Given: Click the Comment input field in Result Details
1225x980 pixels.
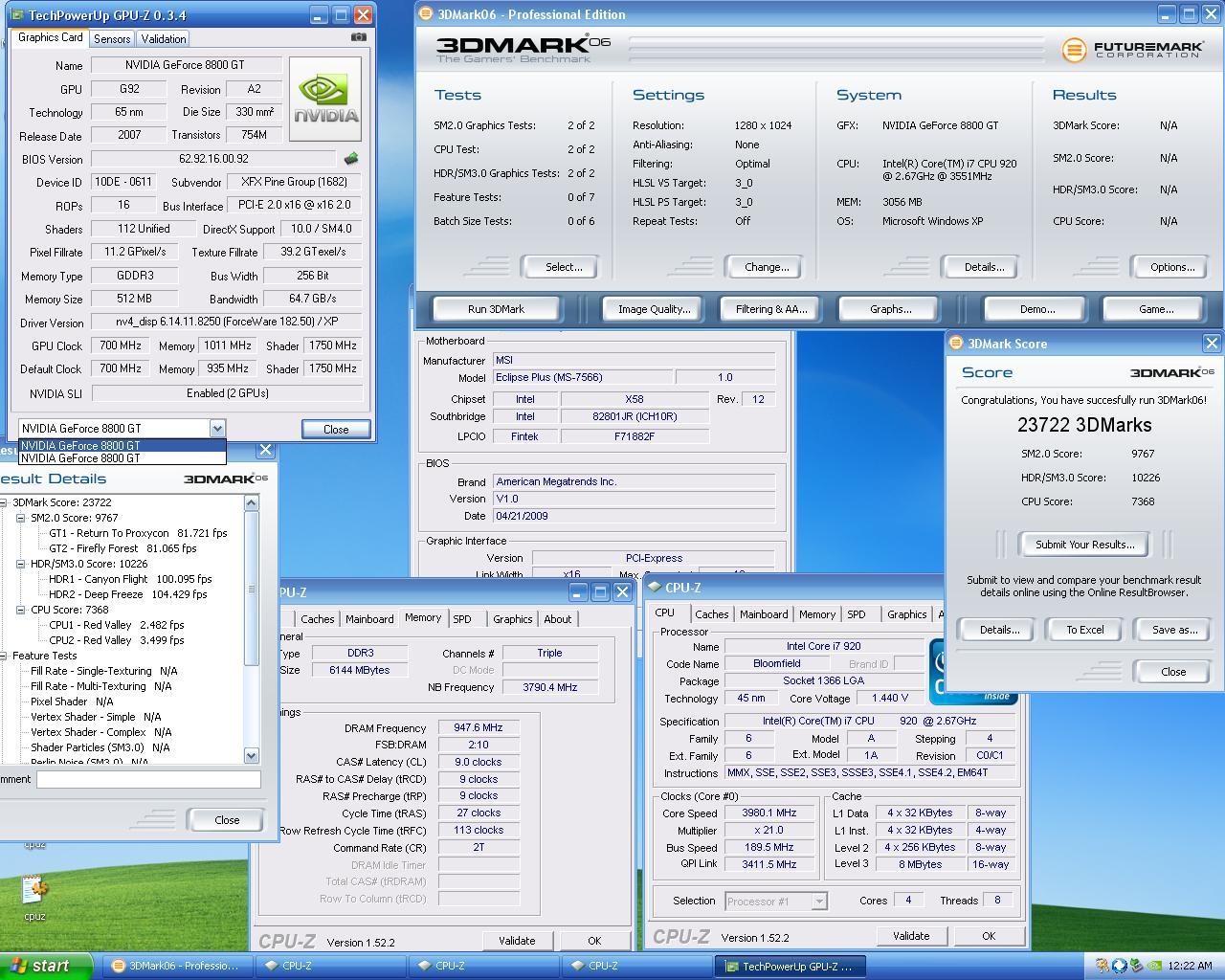Looking at the screenshot, I should click(148, 779).
